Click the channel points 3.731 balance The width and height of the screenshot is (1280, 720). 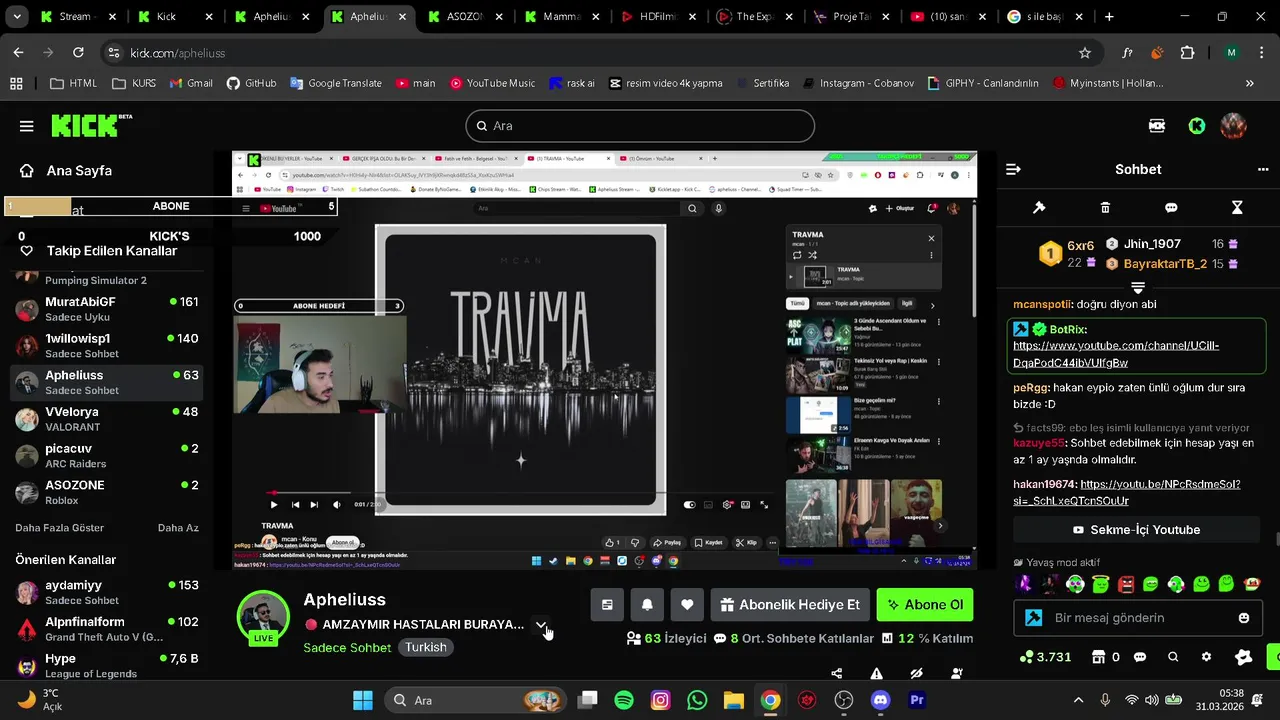(x=1046, y=657)
